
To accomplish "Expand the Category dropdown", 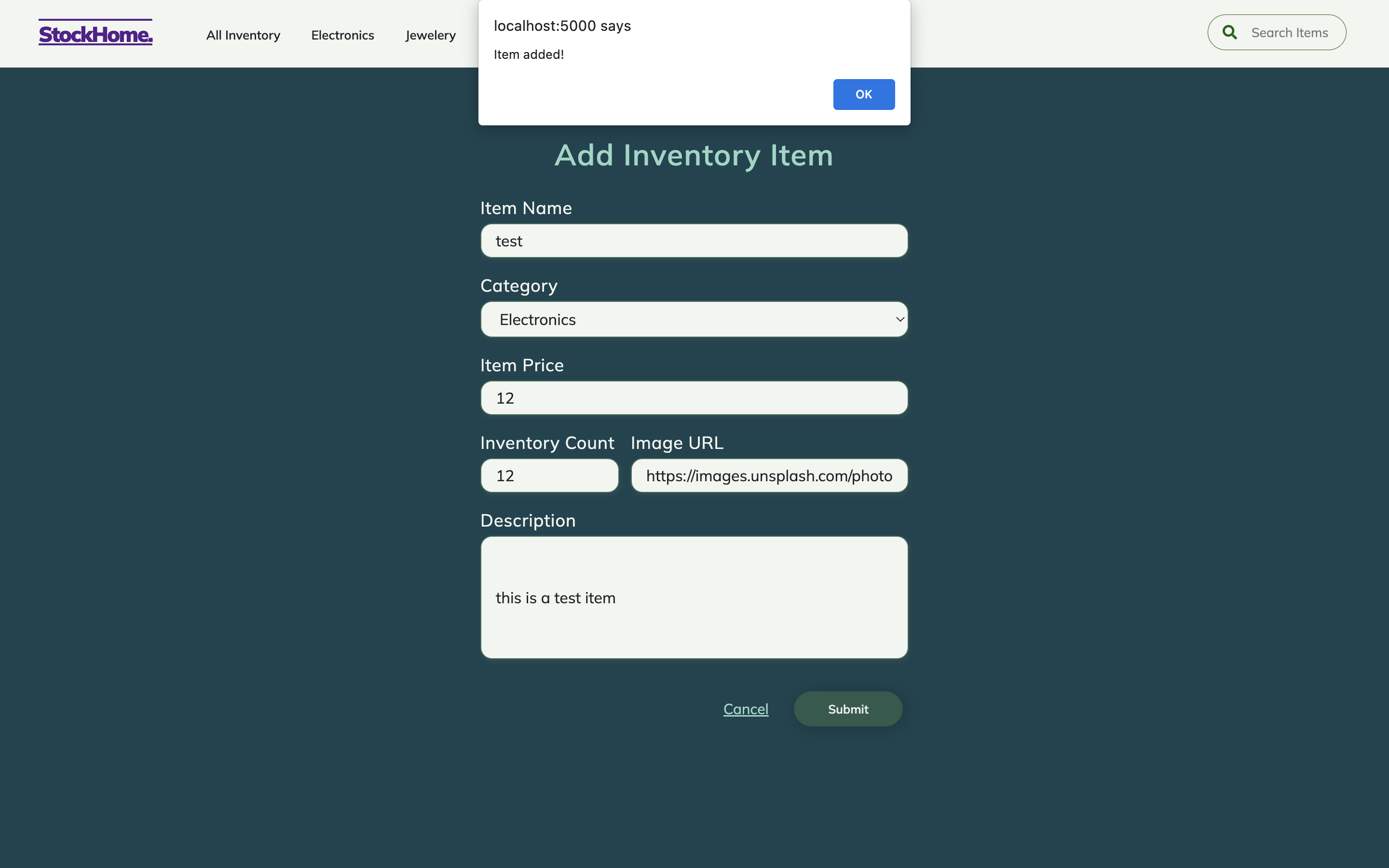I will pyautogui.click(x=694, y=319).
